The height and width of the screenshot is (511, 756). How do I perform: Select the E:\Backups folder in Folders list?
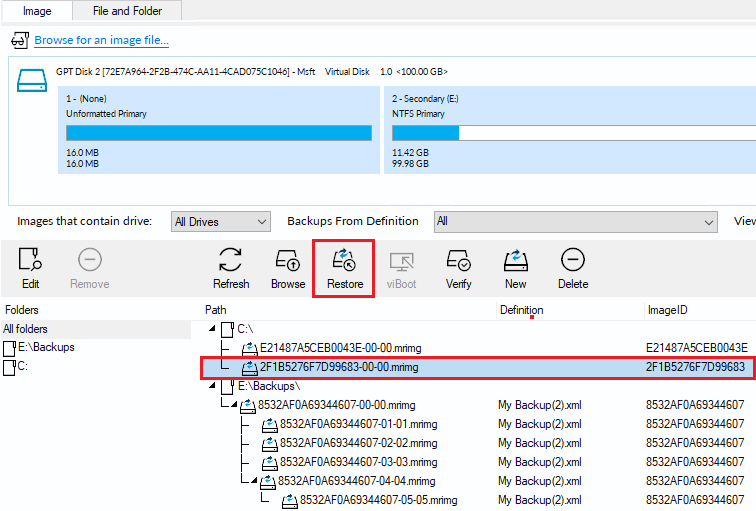(46, 348)
